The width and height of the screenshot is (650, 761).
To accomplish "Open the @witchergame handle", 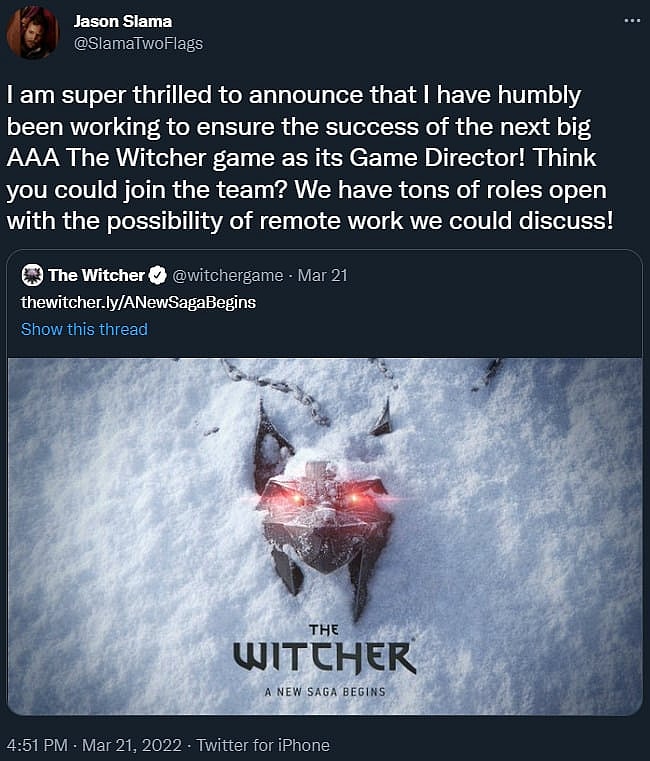I will [x=228, y=276].
